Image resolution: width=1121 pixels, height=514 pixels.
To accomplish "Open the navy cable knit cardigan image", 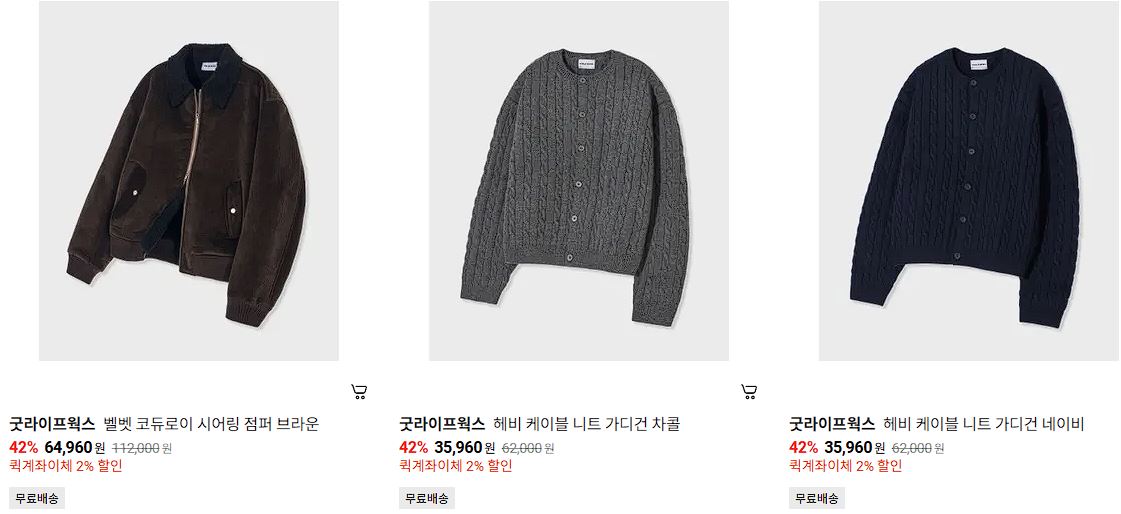I will point(969,181).
